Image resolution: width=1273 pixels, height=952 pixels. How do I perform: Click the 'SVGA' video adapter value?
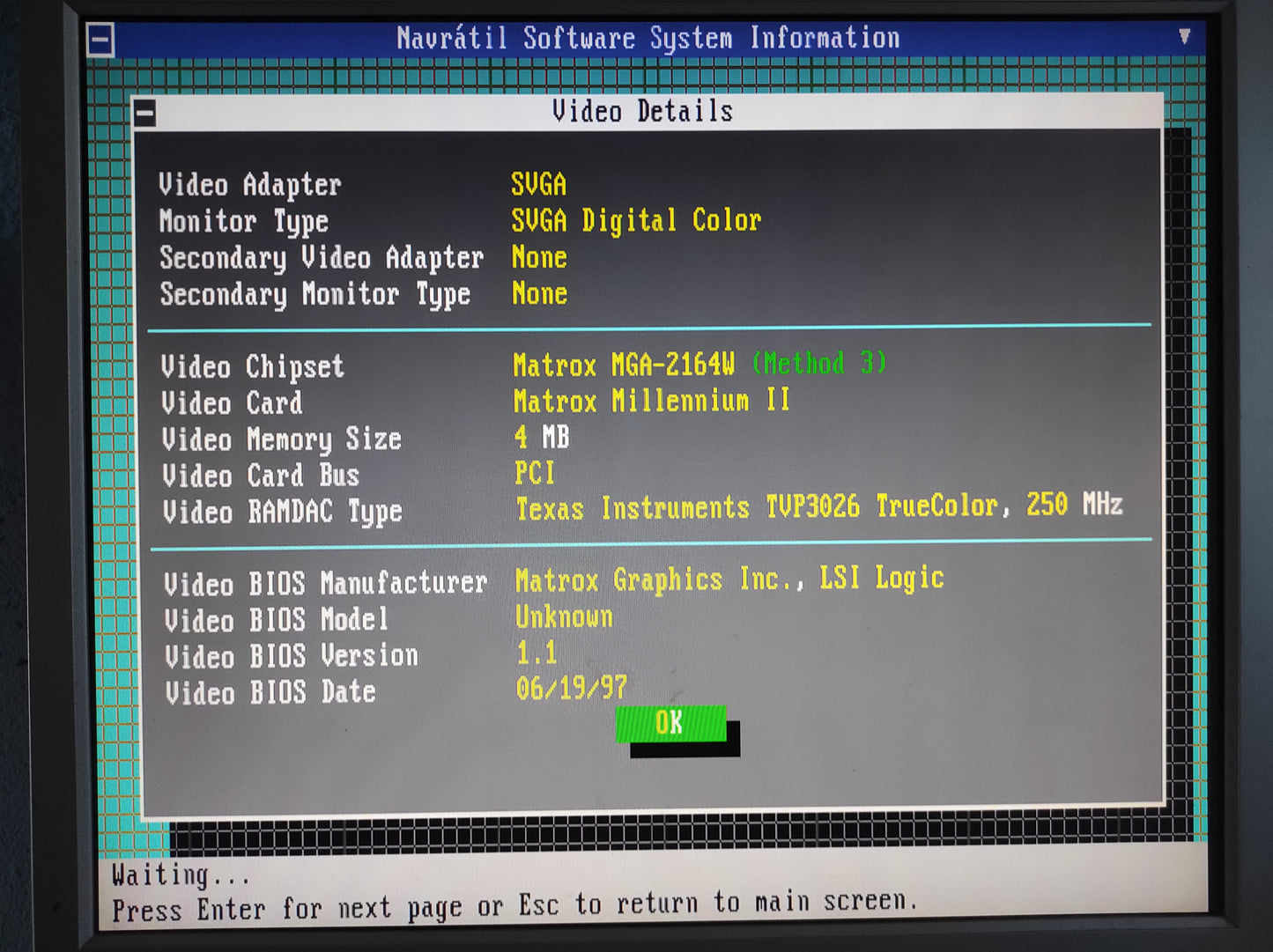539,184
